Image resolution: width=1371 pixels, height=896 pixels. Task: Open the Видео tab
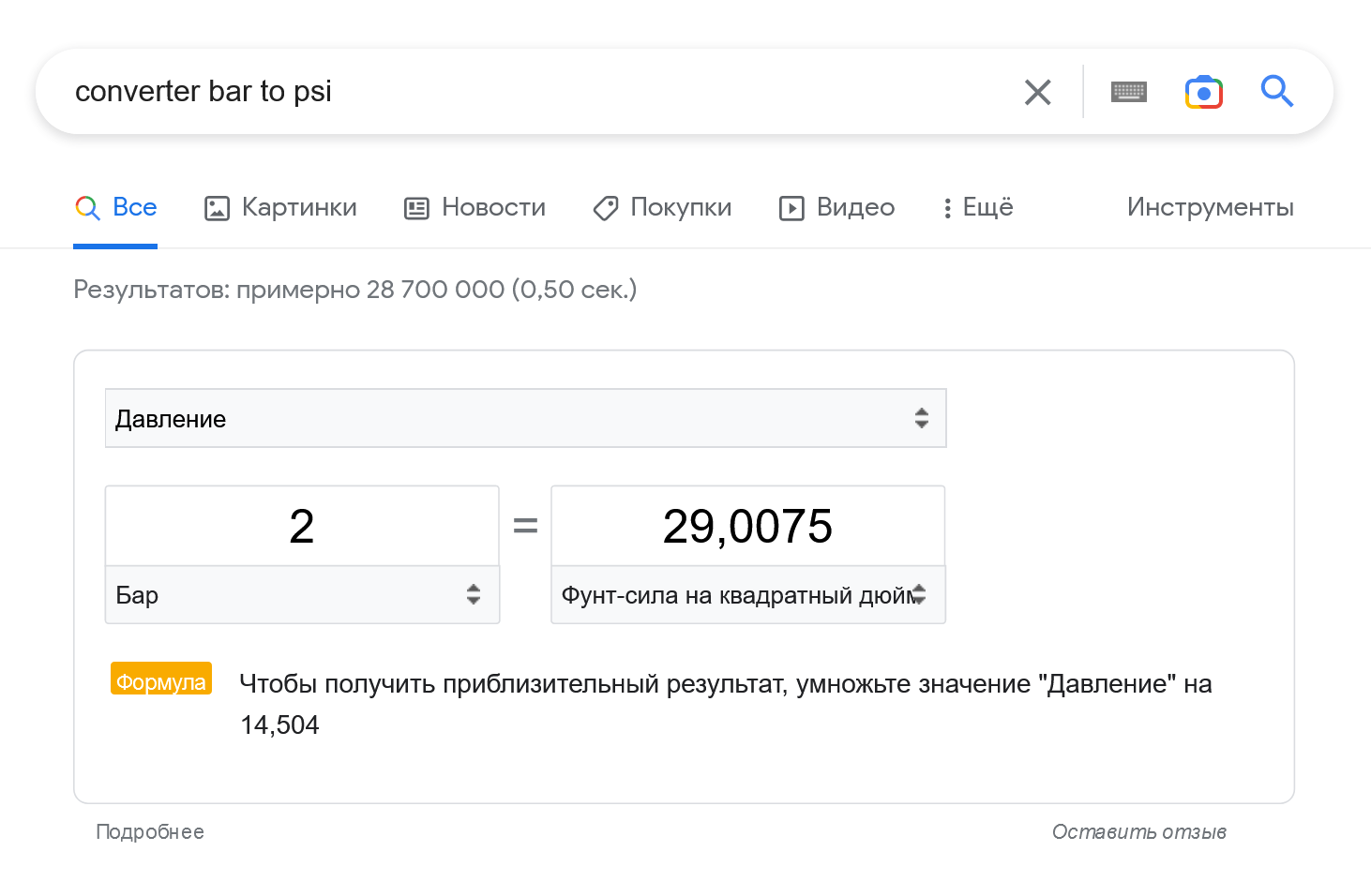pyautogui.click(x=836, y=207)
